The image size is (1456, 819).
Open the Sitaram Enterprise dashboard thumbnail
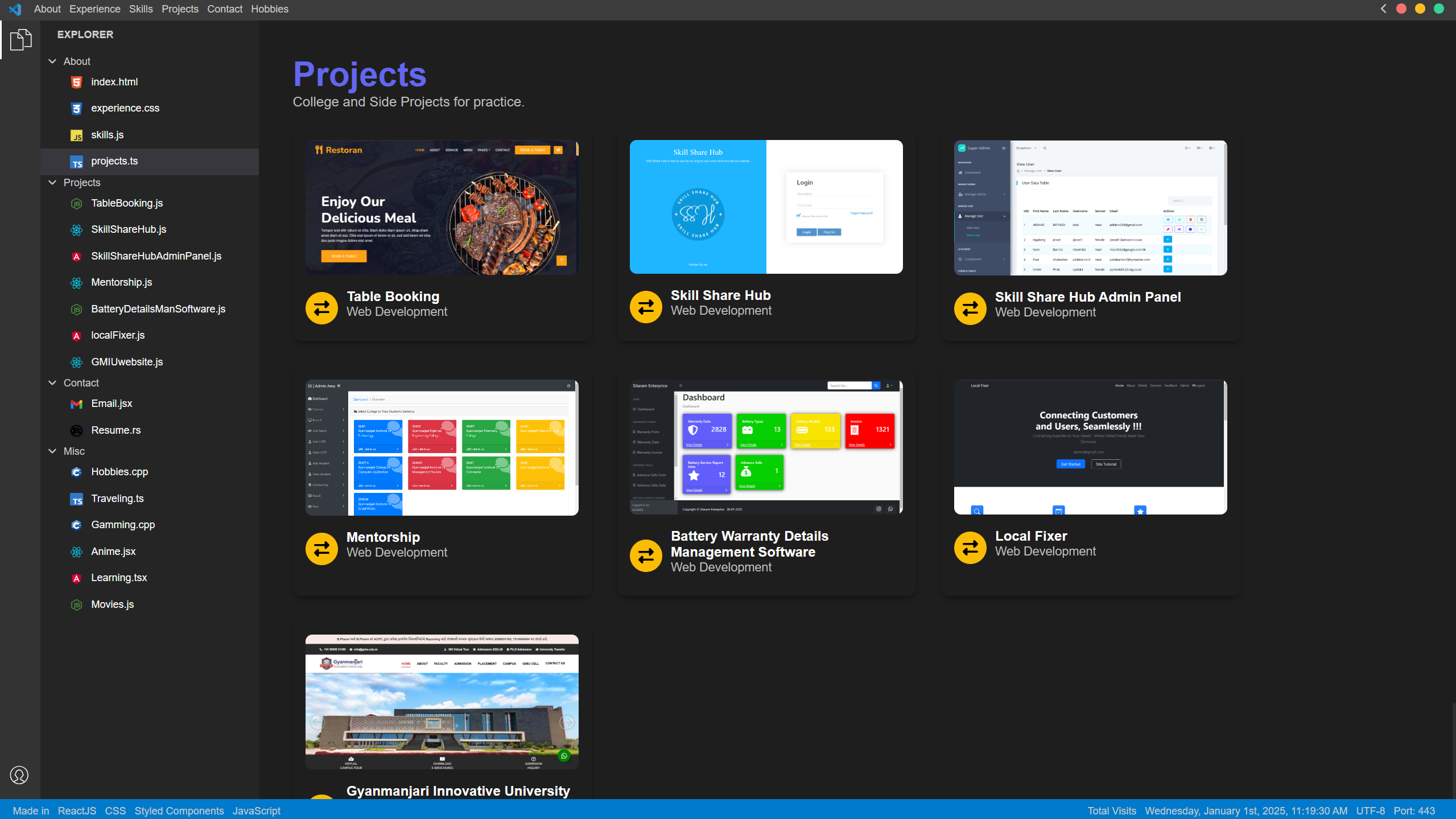coord(766,447)
